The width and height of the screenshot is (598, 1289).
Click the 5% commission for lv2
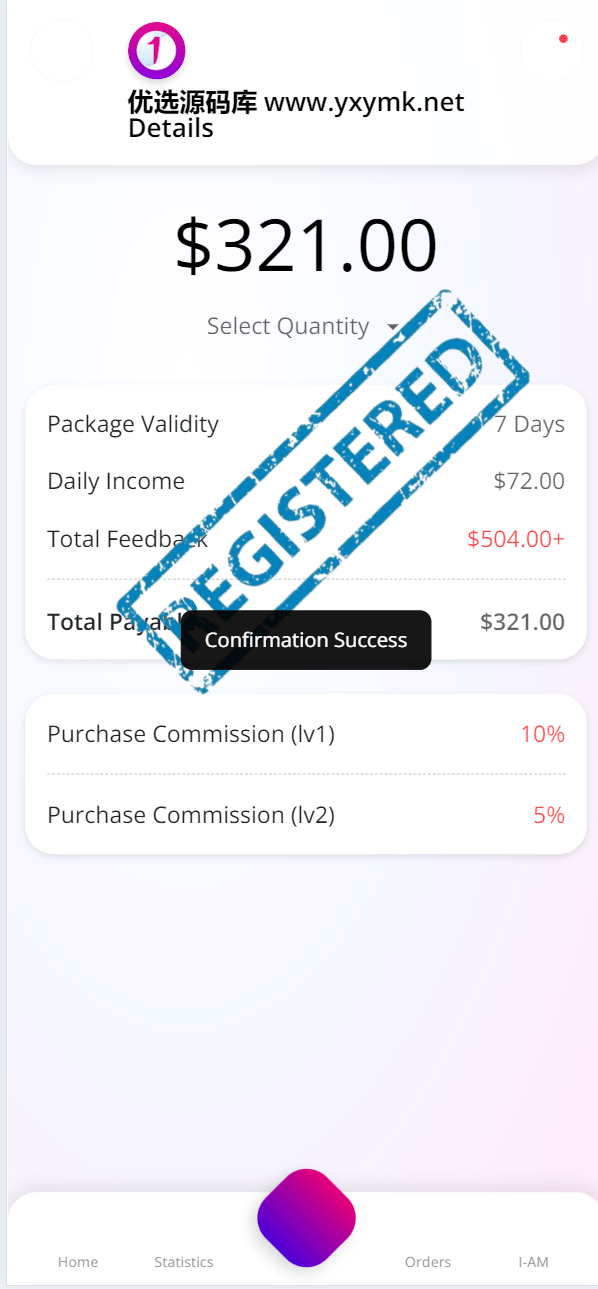coord(549,815)
